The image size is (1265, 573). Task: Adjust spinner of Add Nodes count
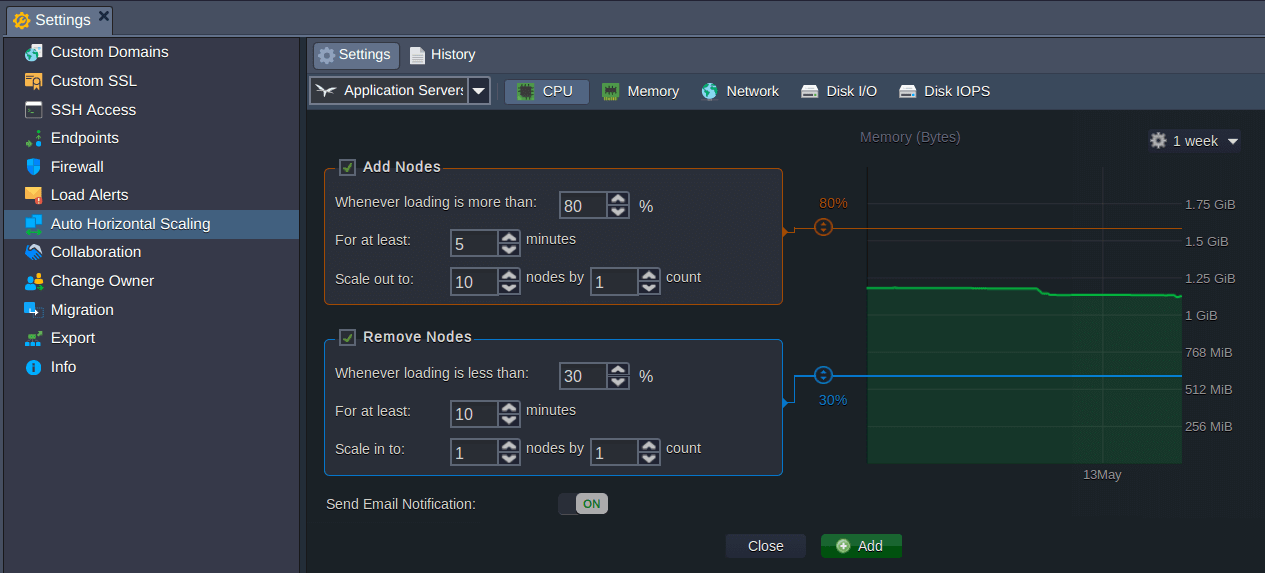(x=649, y=281)
